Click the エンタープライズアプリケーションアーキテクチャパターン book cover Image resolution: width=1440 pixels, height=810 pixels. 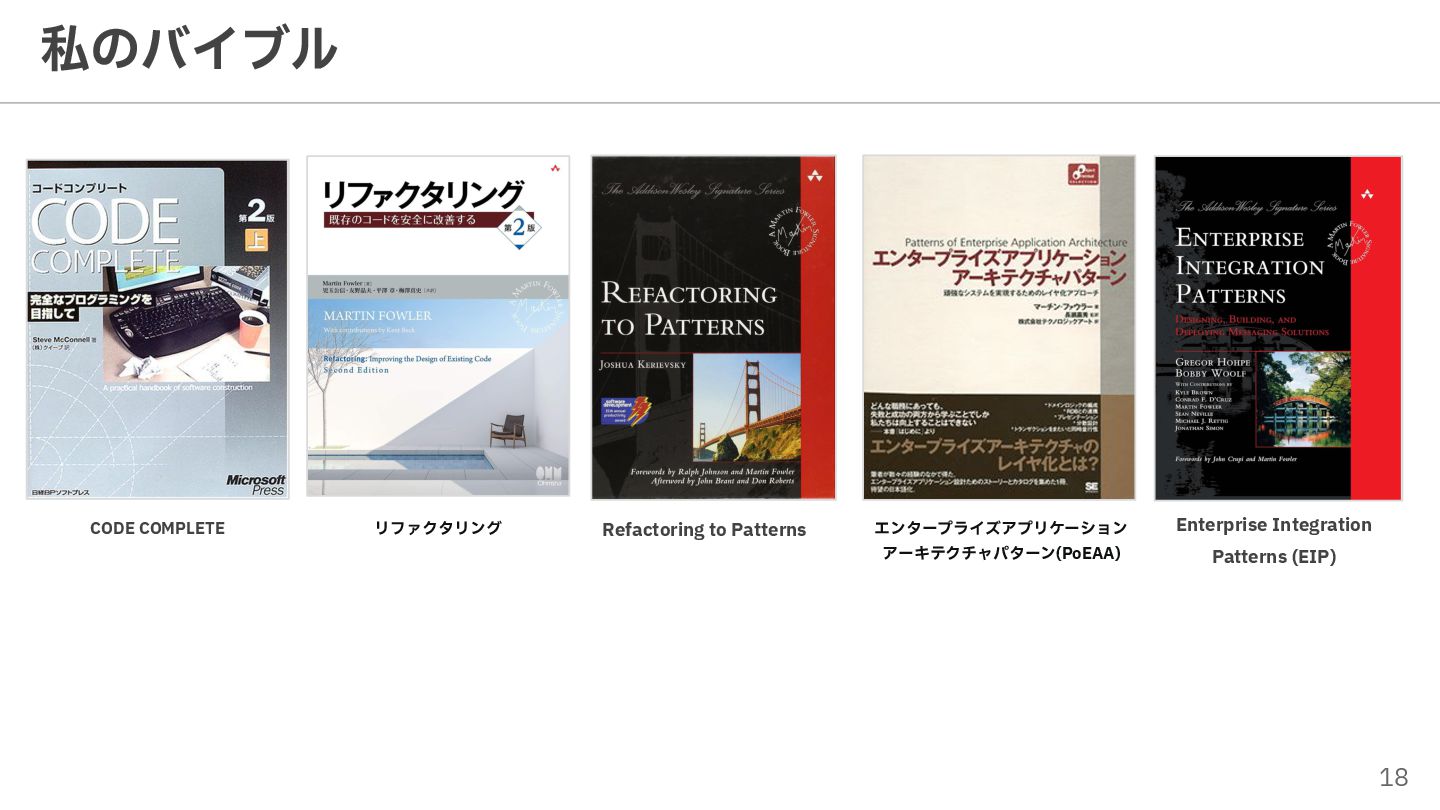pyautogui.click(x=999, y=327)
